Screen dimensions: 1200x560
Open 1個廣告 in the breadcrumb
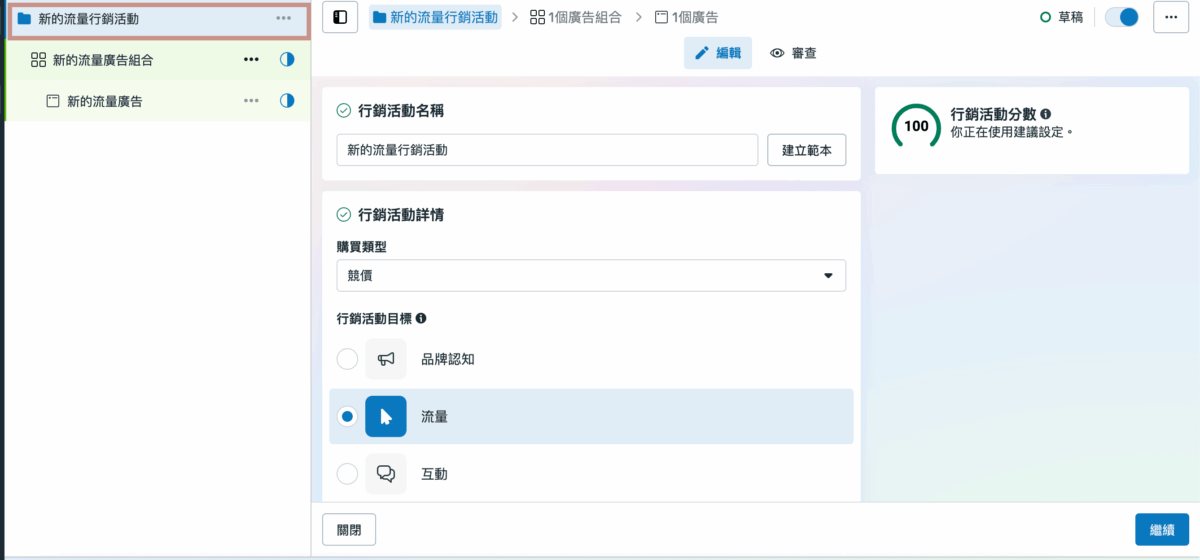pos(686,17)
